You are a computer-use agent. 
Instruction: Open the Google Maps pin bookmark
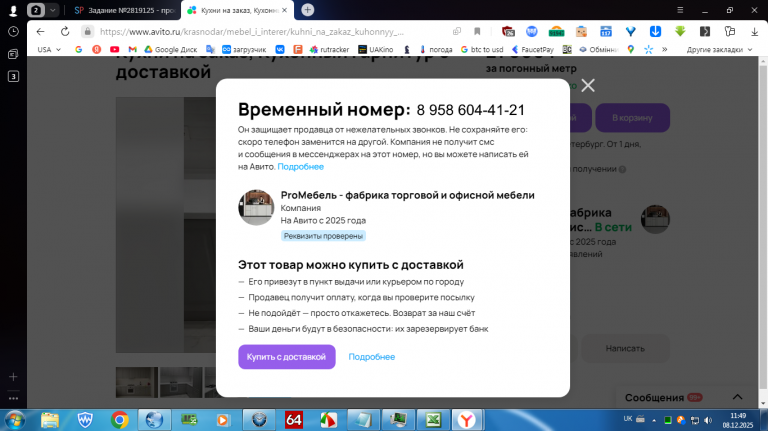tap(631, 49)
